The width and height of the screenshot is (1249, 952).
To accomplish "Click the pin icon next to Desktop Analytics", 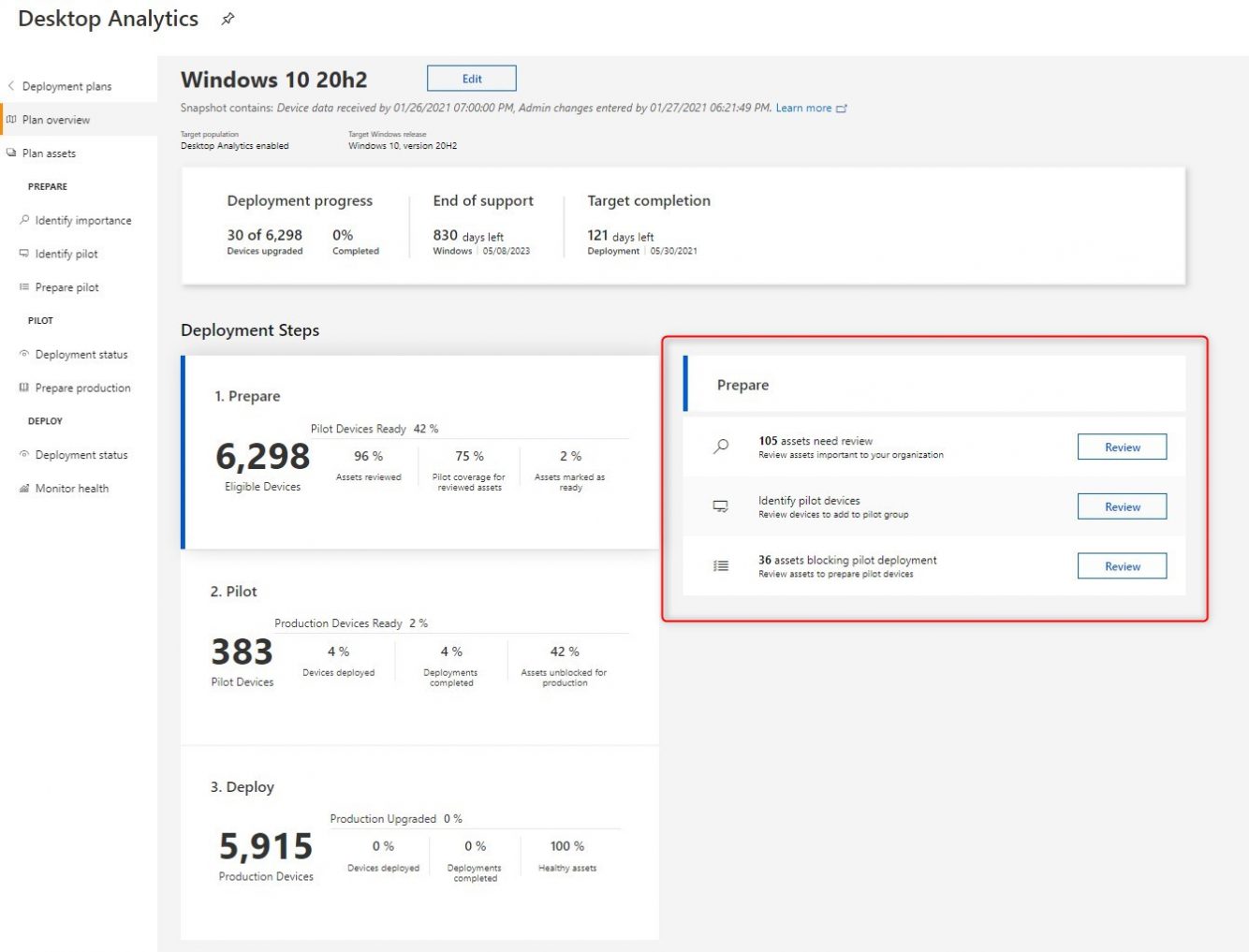I will click(227, 18).
